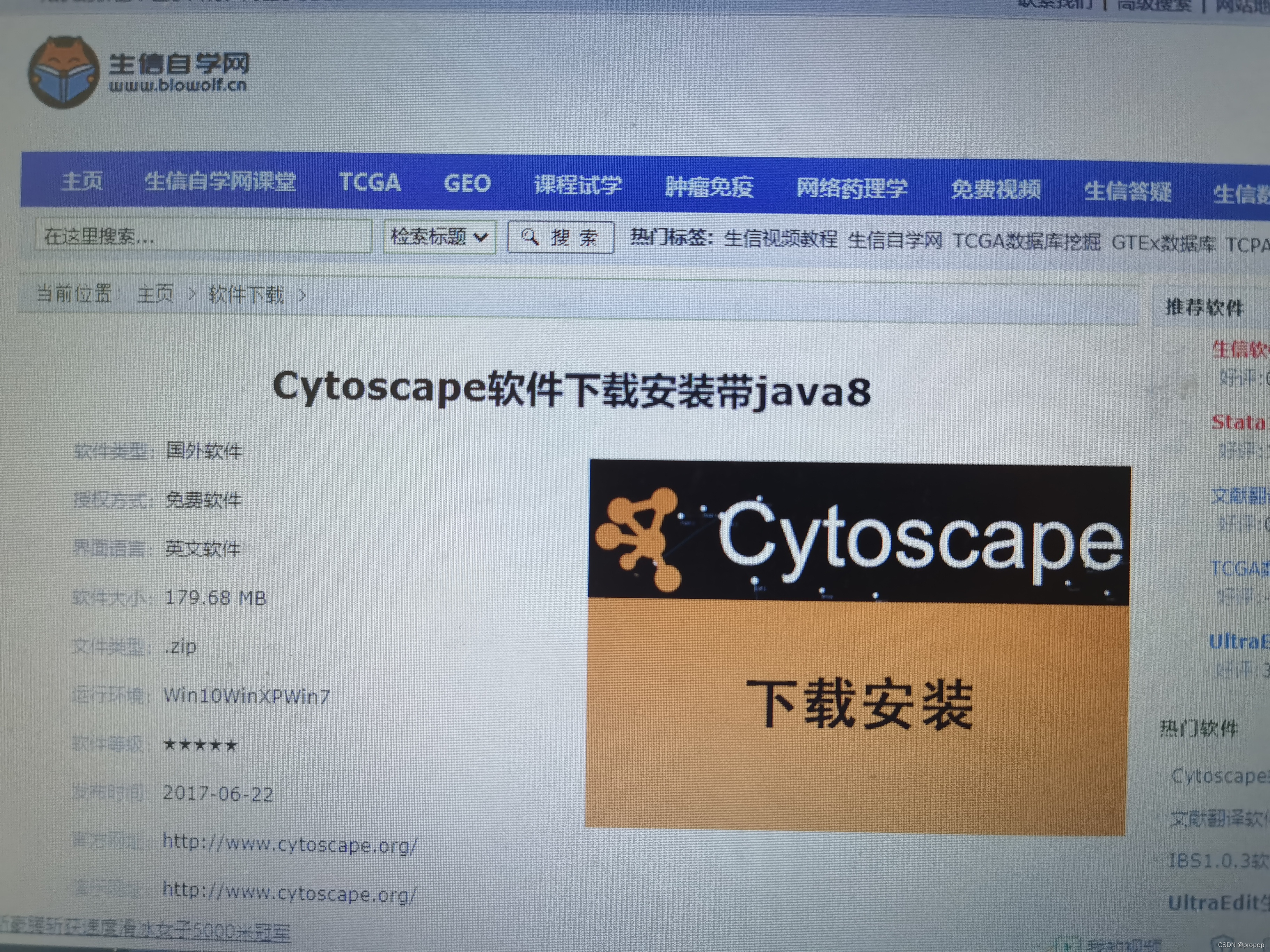Click the news link about 5000米冠军
This screenshot has width=1270, height=952.
coord(145,929)
